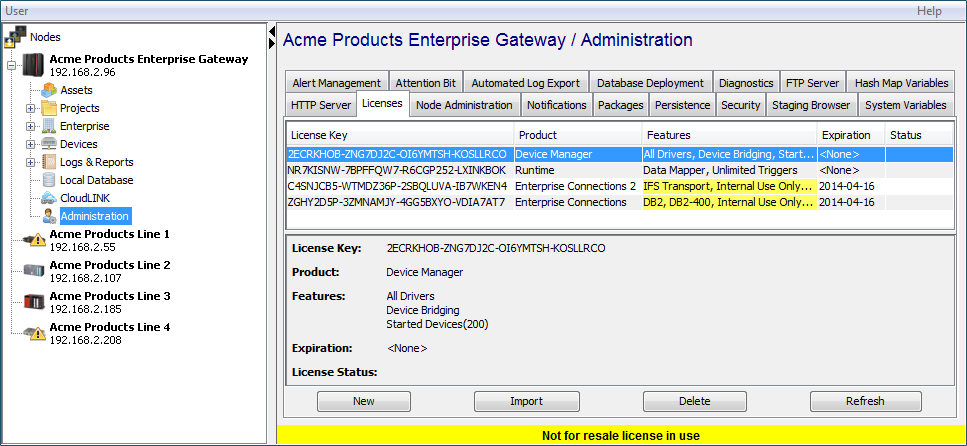Click the Import button
Image resolution: width=967 pixels, height=446 pixels.
click(527, 401)
